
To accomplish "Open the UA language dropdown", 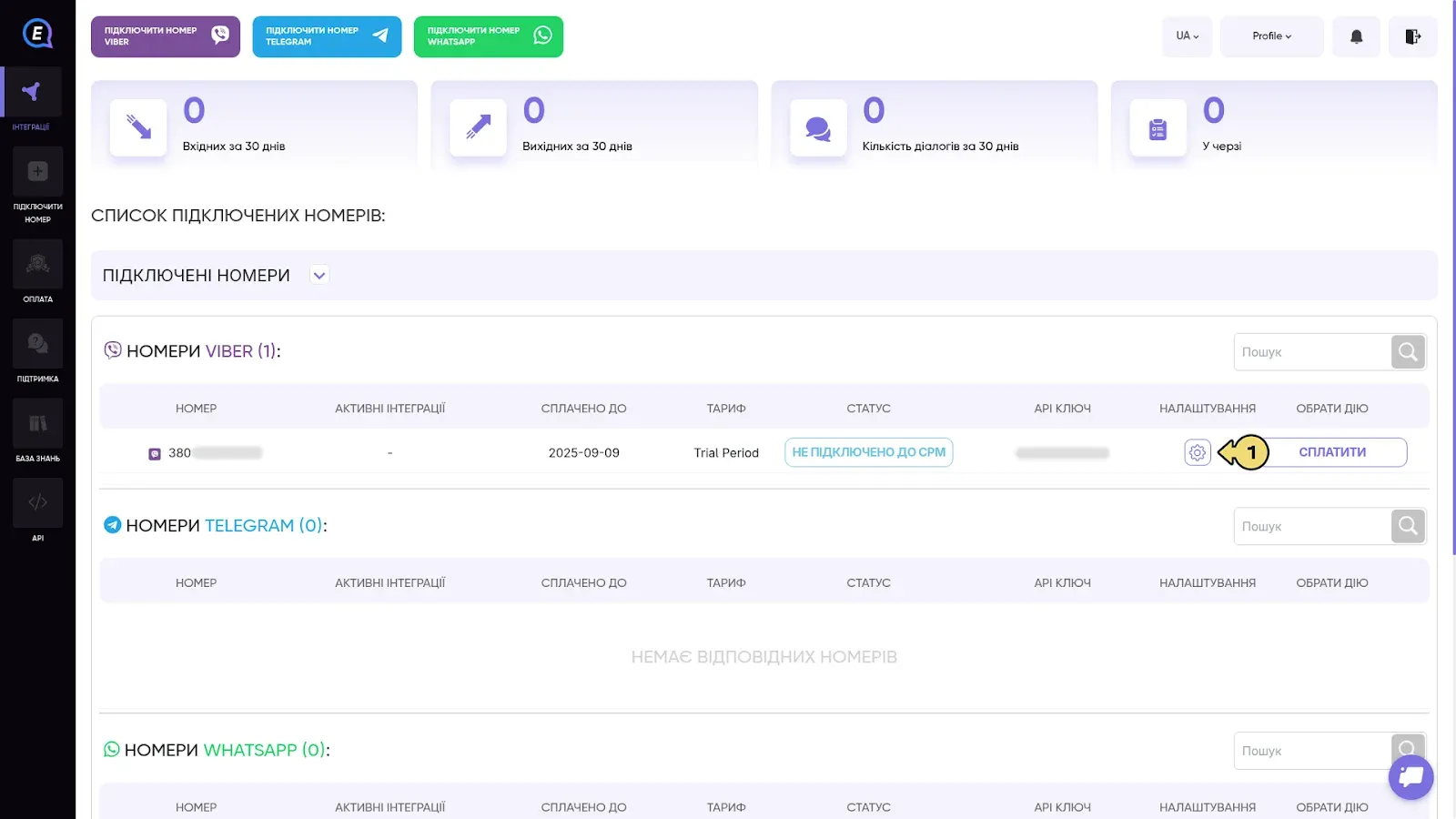I will [1188, 36].
